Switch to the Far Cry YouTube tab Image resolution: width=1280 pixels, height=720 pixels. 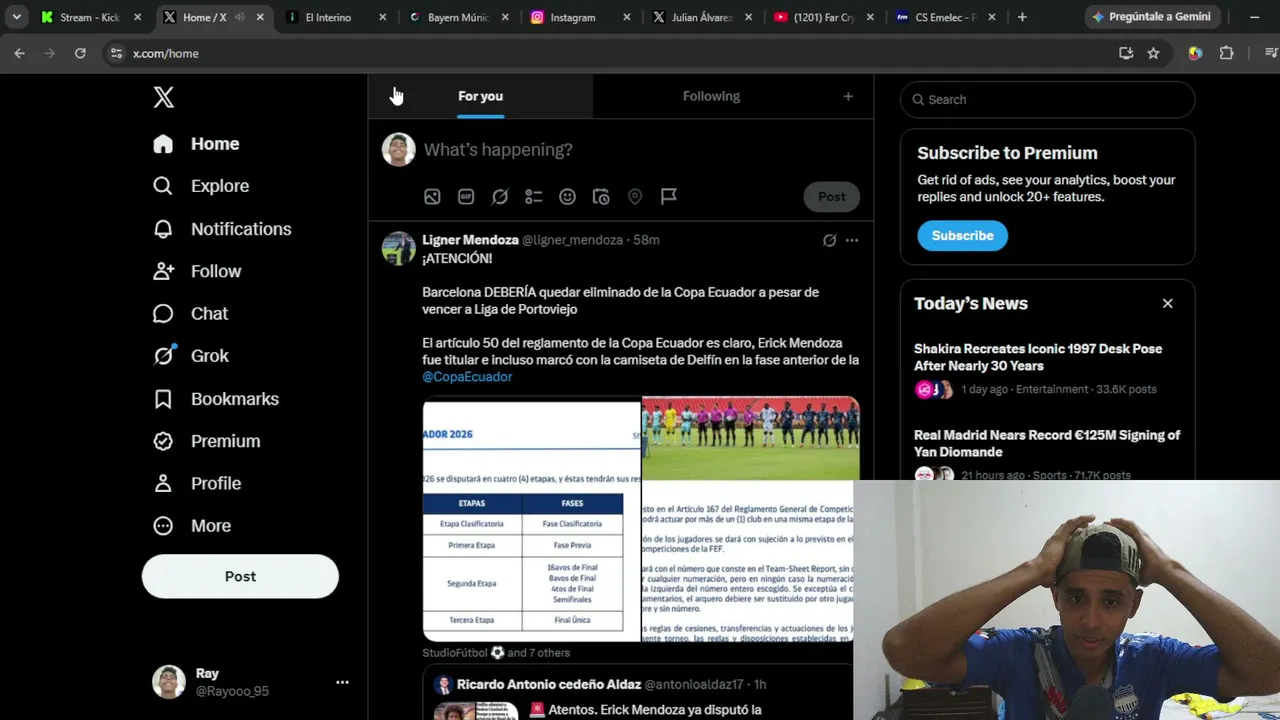826,17
